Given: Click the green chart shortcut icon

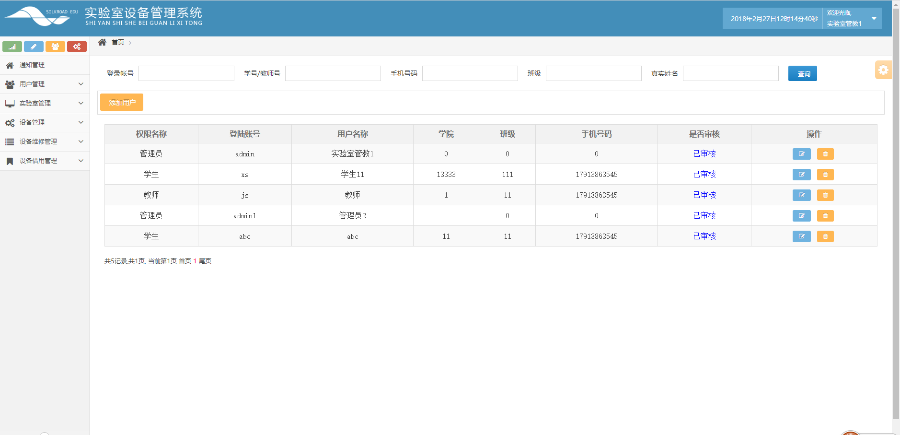Looking at the screenshot, I should tap(13, 46).
